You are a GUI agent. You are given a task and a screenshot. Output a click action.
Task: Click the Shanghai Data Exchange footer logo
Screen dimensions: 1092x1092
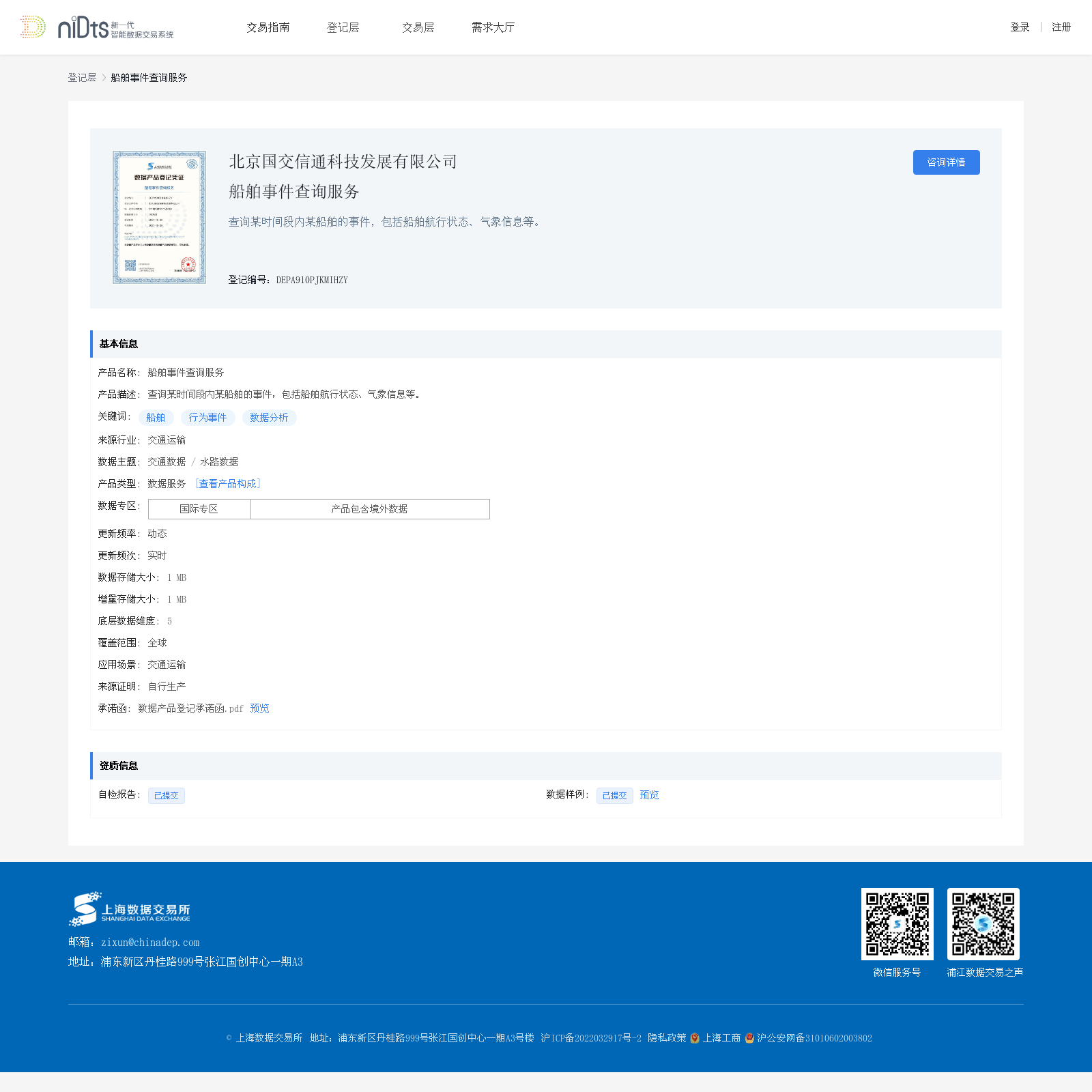click(130, 910)
